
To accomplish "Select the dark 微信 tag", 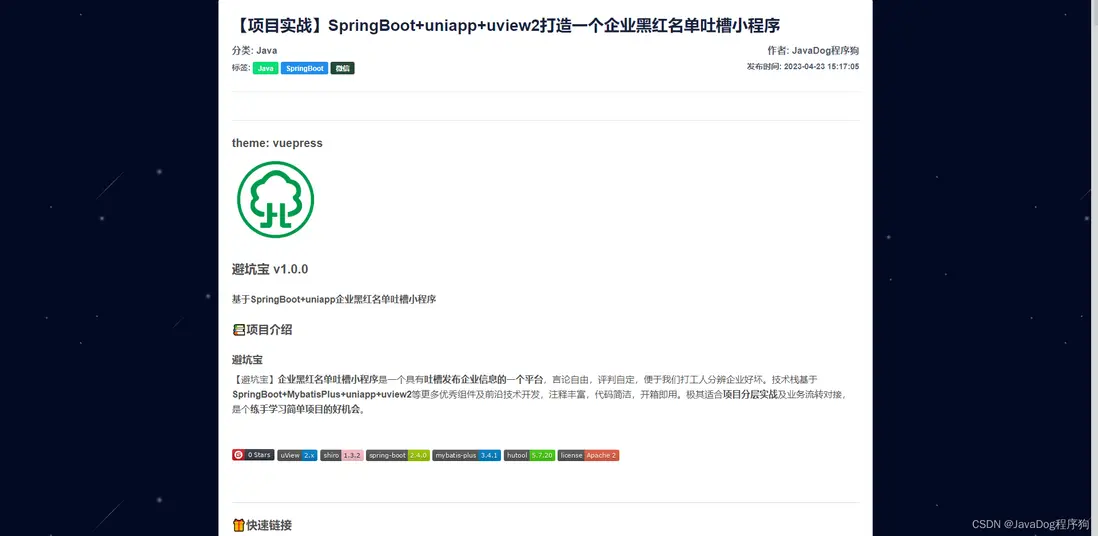I will pos(342,68).
